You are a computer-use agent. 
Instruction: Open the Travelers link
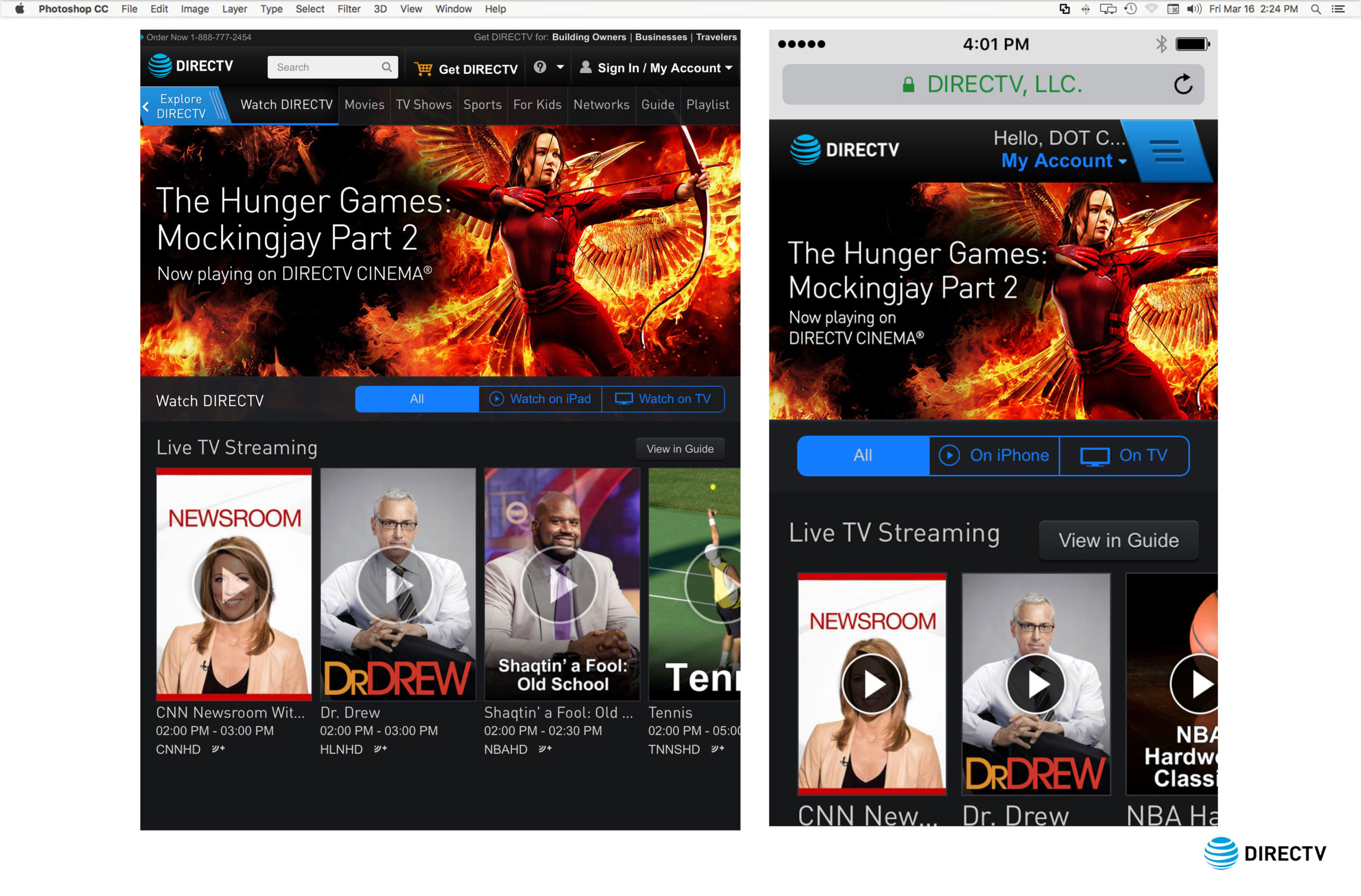pyautogui.click(x=717, y=37)
